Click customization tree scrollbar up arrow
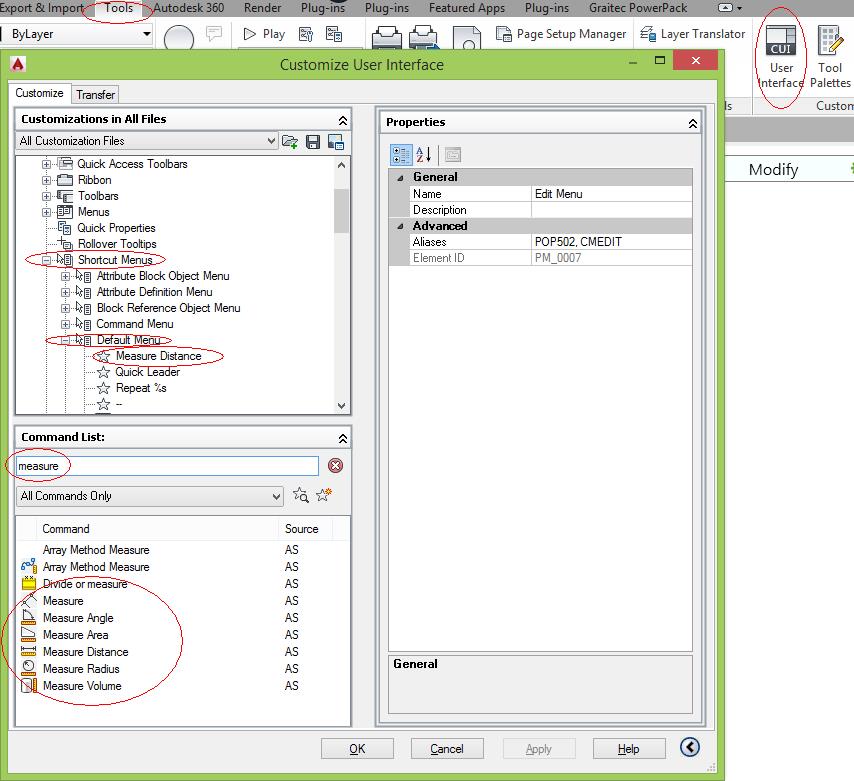This screenshot has height=781, width=854. pyautogui.click(x=341, y=164)
